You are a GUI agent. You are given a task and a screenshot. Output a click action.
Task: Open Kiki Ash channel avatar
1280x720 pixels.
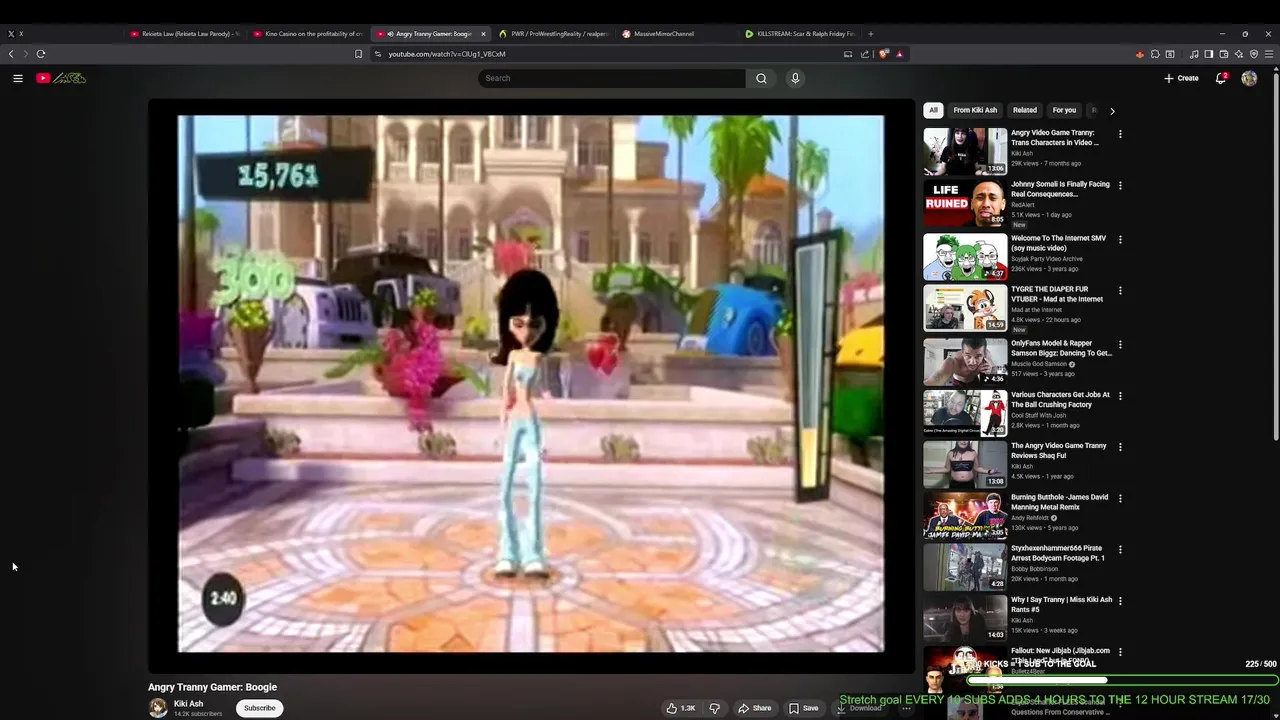(158, 708)
